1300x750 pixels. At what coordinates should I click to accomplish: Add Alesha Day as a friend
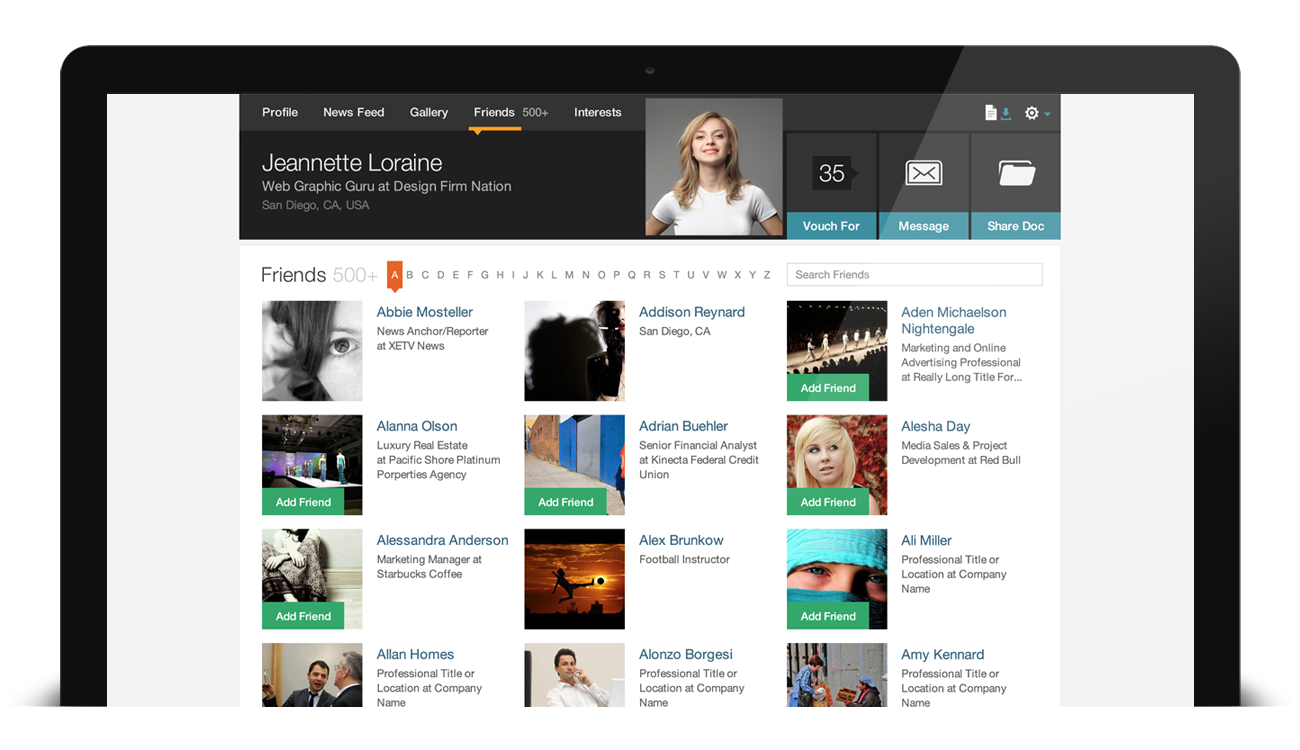828,502
